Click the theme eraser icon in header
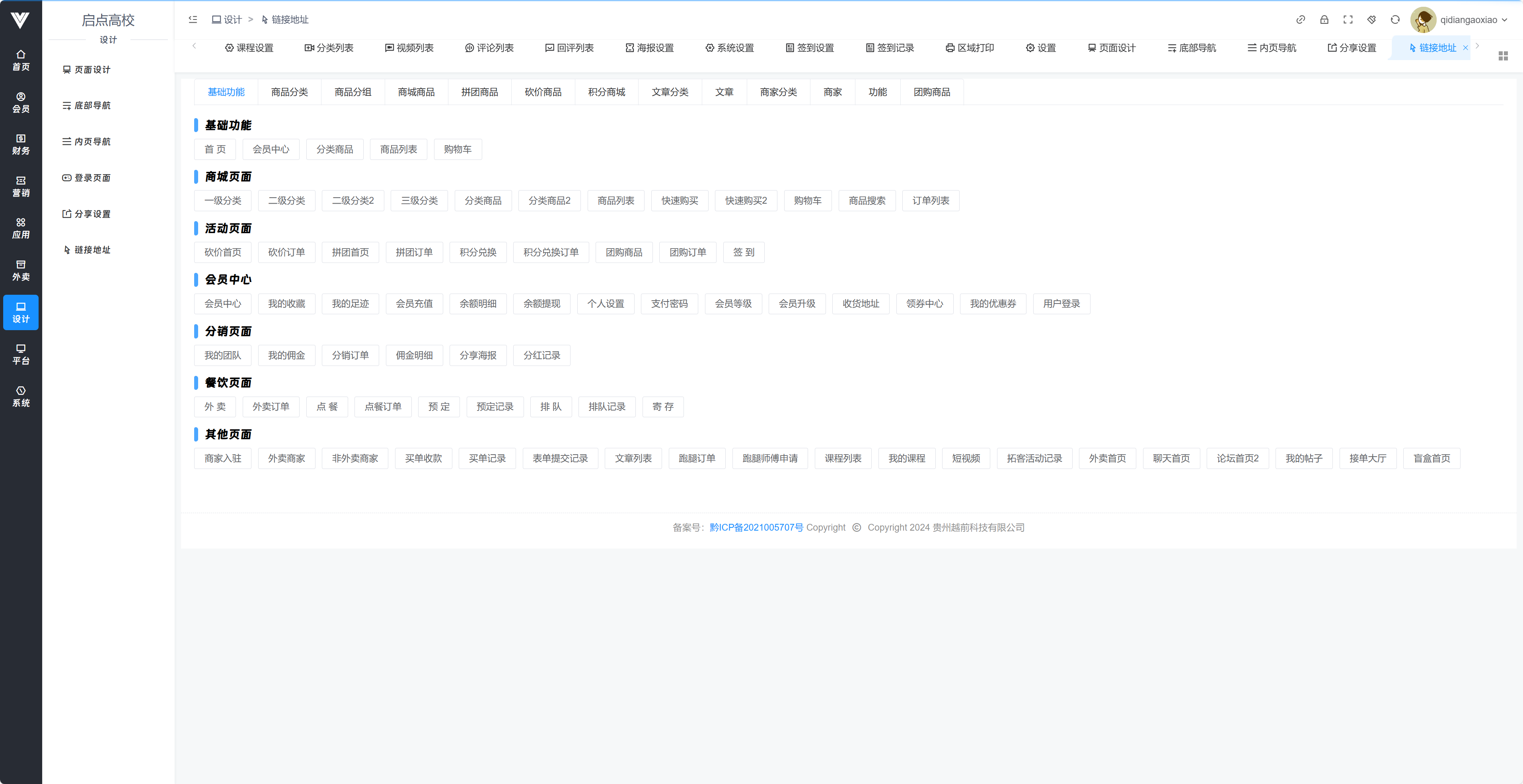This screenshot has width=1523, height=784. (x=1371, y=19)
